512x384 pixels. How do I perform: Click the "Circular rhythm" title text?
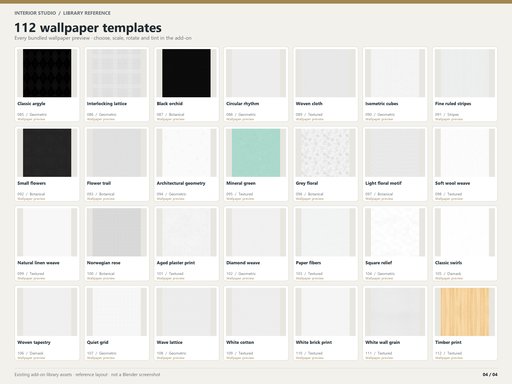point(242,104)
